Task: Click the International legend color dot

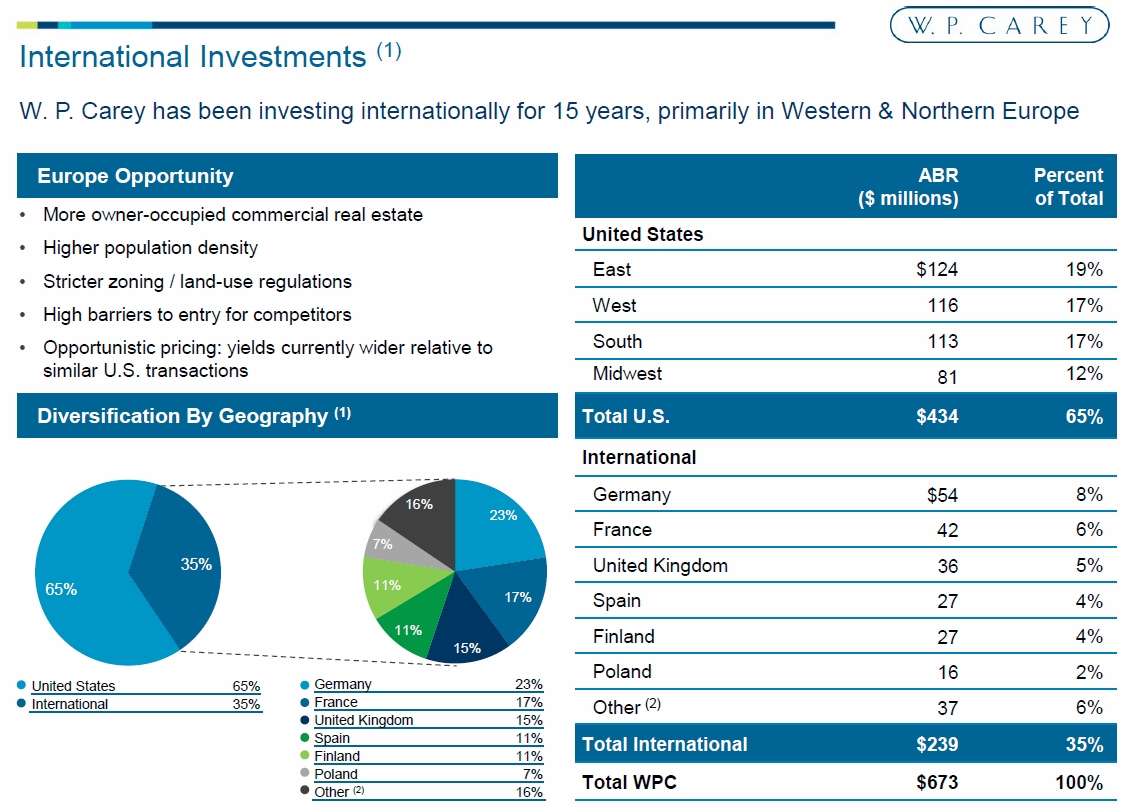Action: [21, 703]
